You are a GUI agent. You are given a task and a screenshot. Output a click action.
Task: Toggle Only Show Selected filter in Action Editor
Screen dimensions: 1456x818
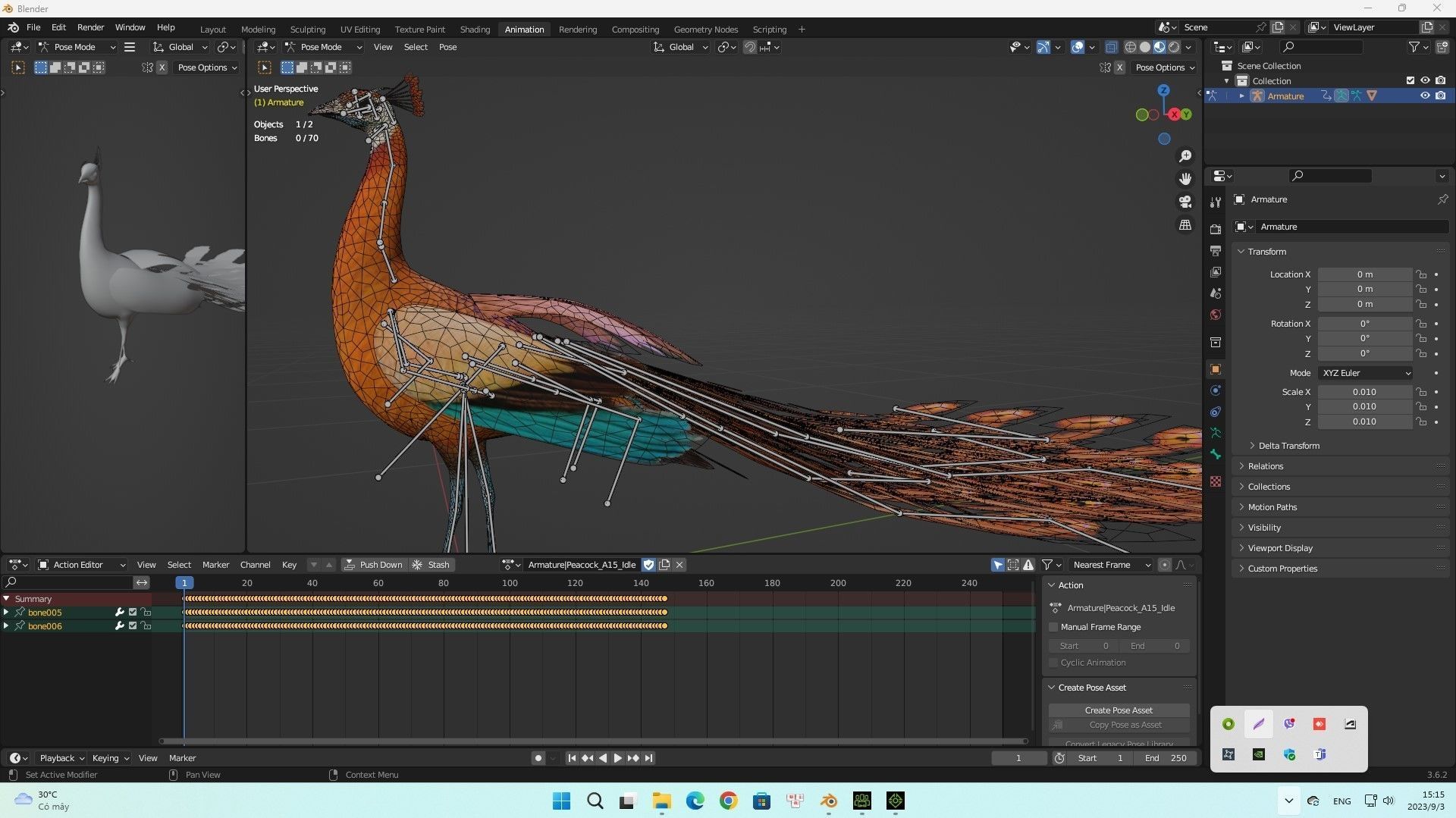998,565
